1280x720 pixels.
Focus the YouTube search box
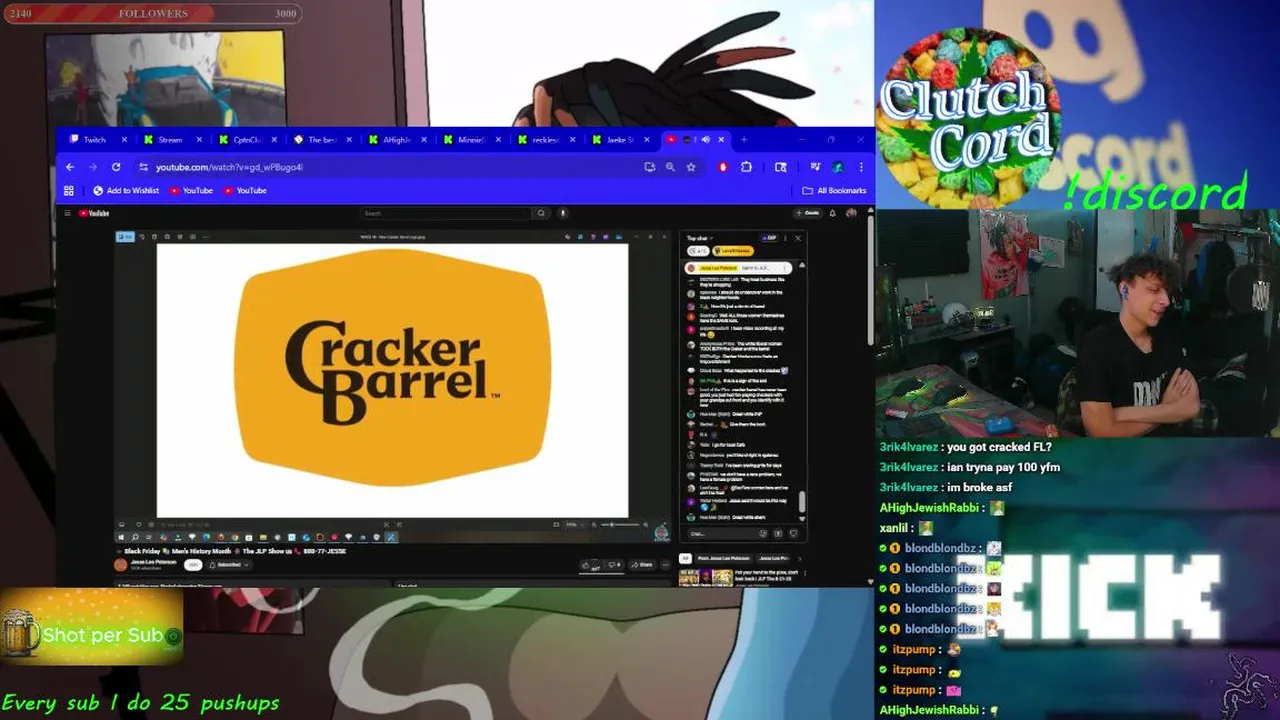(x=445, y=213)
